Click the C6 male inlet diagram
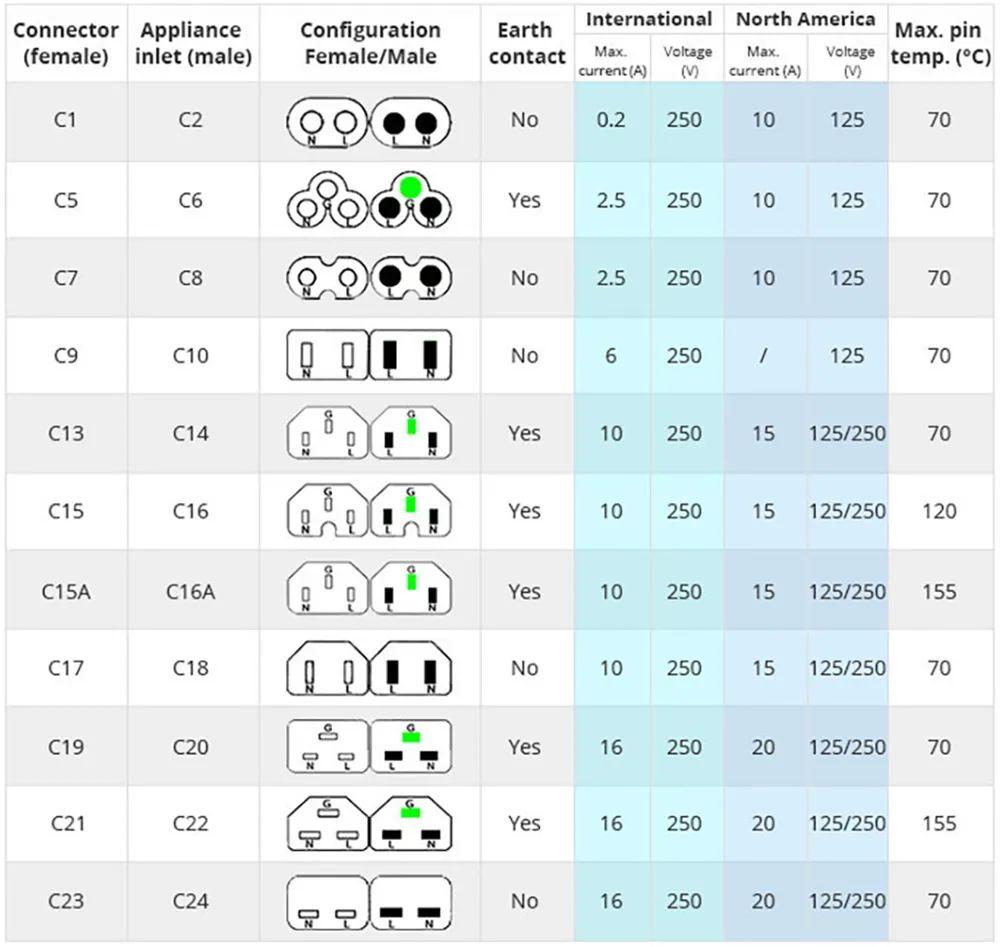The width and height of the screenshot is (1000, 947). coord(410,201)
